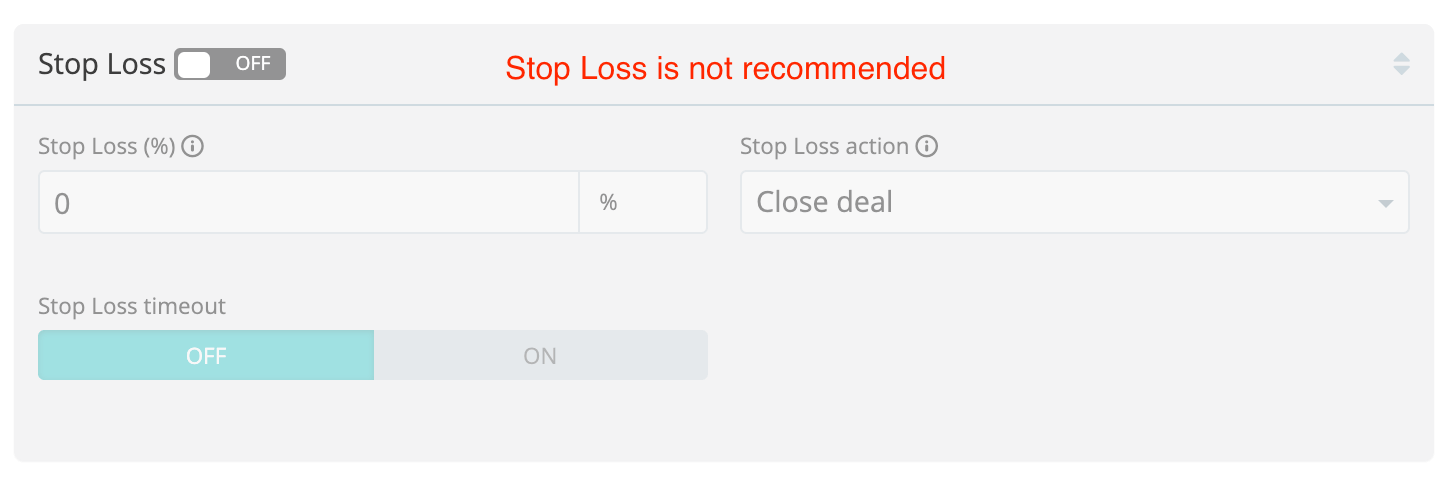Click the "Stop Loss timeout" label
The width and height of the screenshot is (1452, 484).
tap(132, 306)
